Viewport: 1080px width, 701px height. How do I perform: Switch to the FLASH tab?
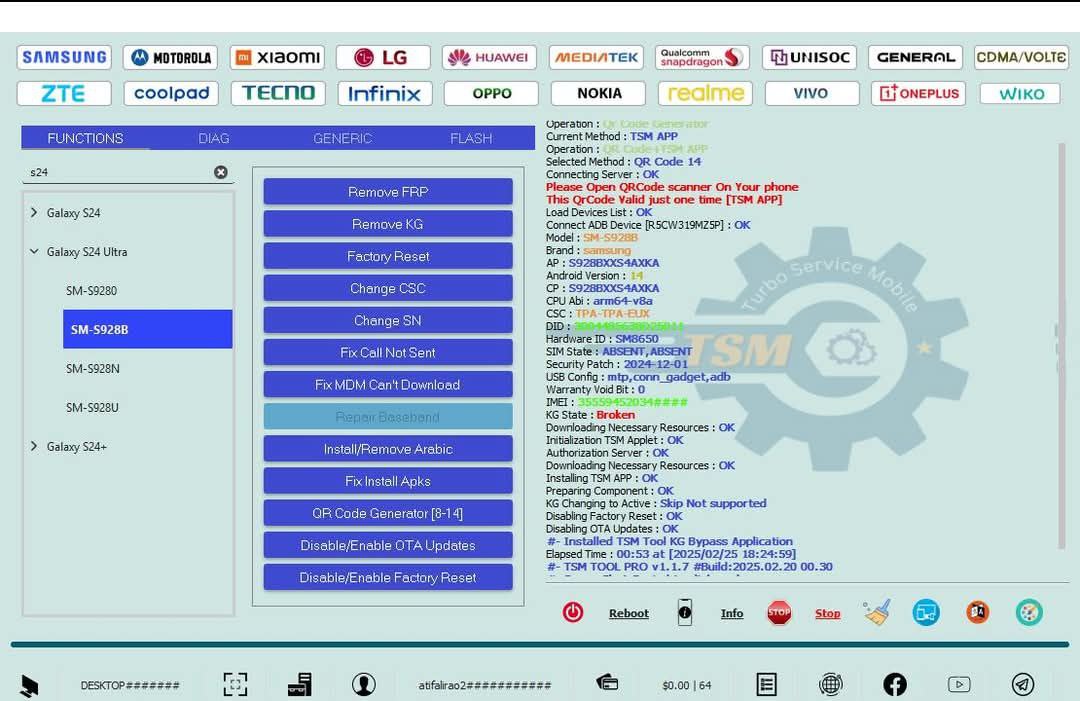(x=470, y=138)
